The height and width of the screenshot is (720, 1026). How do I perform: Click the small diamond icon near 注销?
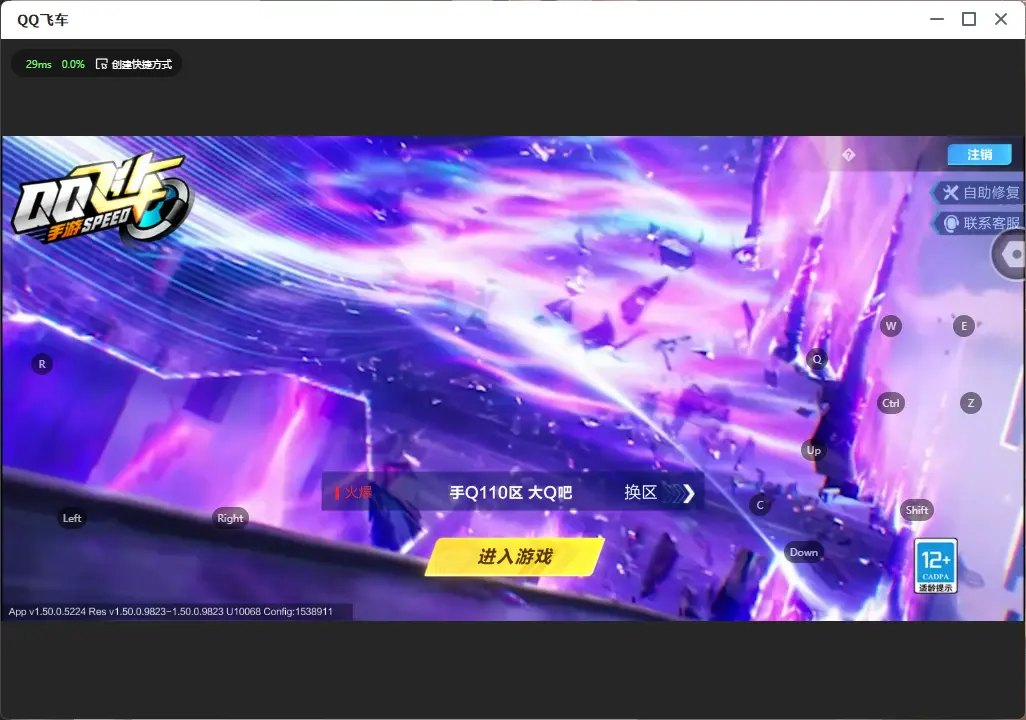click(849, 155)
